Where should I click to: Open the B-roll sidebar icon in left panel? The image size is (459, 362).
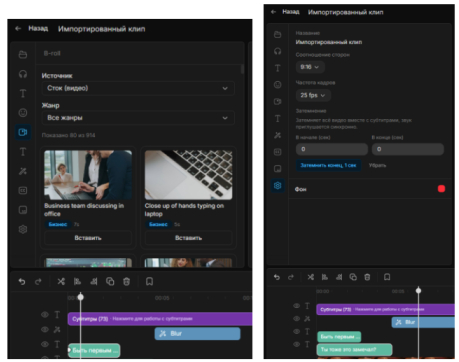[x=23, y=132]
